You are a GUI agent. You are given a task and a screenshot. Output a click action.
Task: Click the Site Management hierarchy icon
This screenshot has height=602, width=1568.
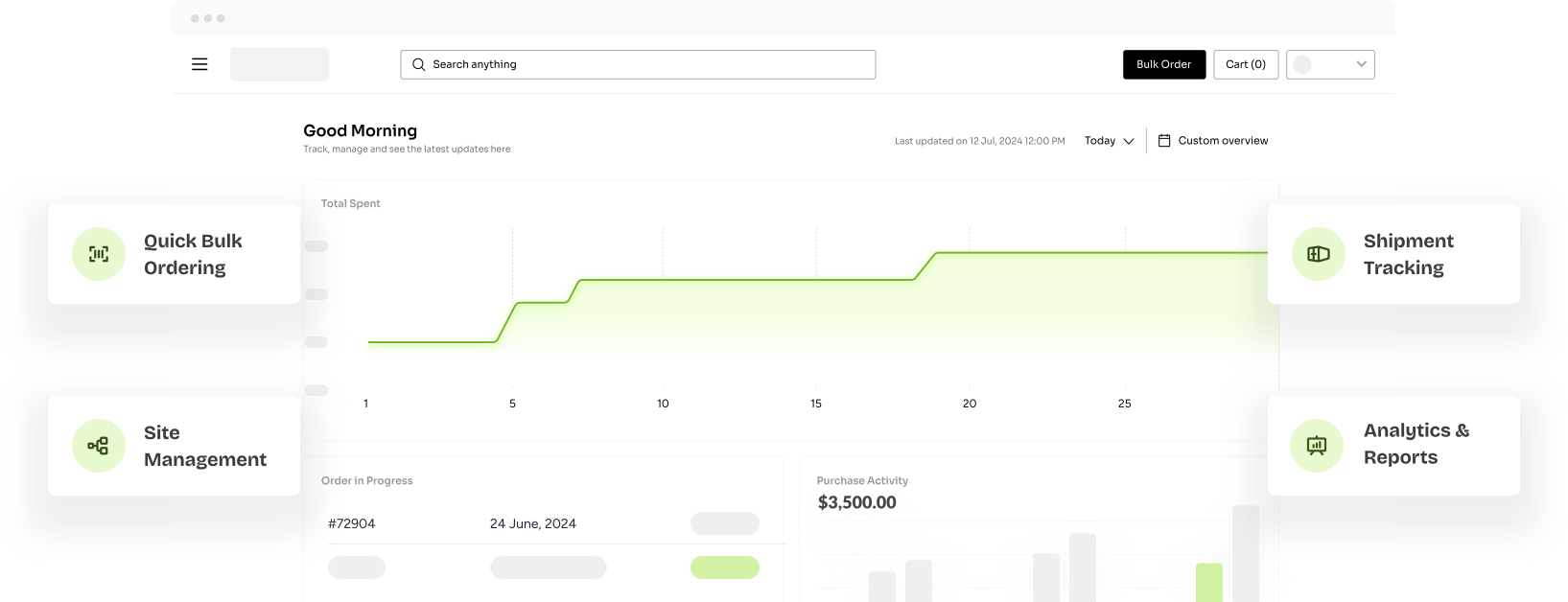(99, 446)
